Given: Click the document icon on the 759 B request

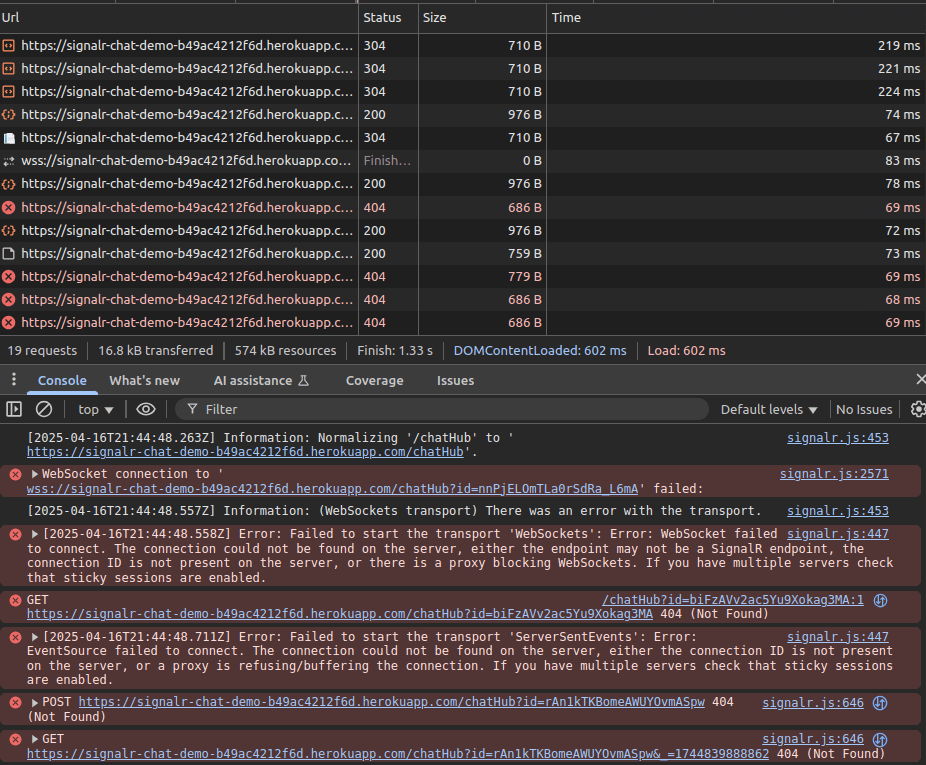Looking at the screenshot, I should click(x=10, y=253).
